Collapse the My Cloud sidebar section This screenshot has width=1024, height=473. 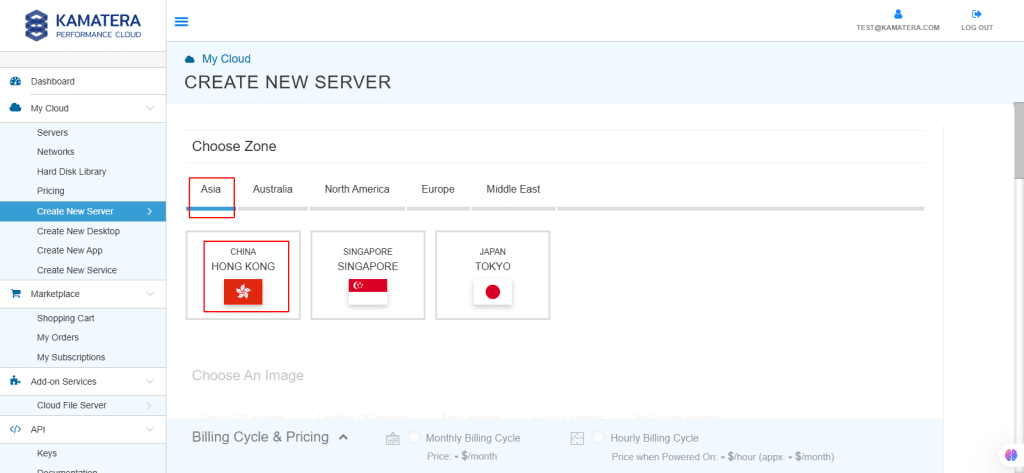149,108
